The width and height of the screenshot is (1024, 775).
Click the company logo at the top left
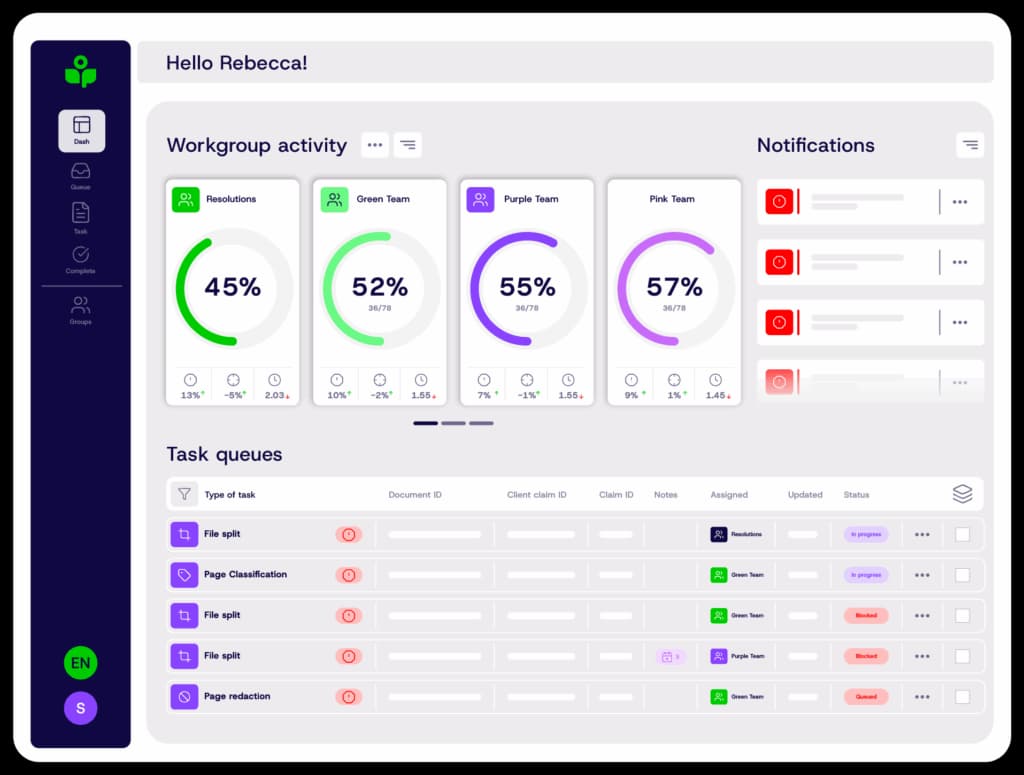coord(80,72)
